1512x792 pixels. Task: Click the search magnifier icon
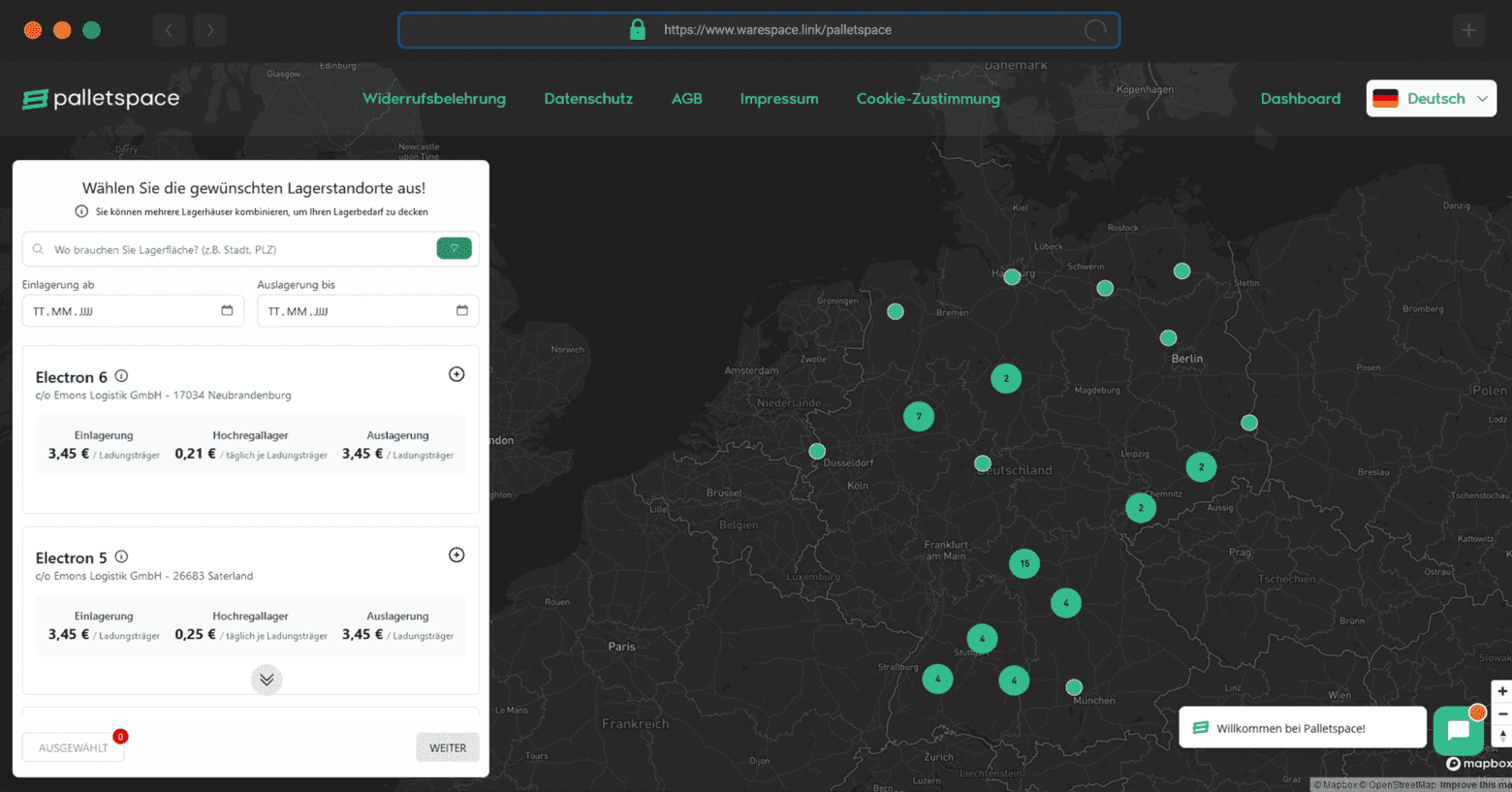38,249
